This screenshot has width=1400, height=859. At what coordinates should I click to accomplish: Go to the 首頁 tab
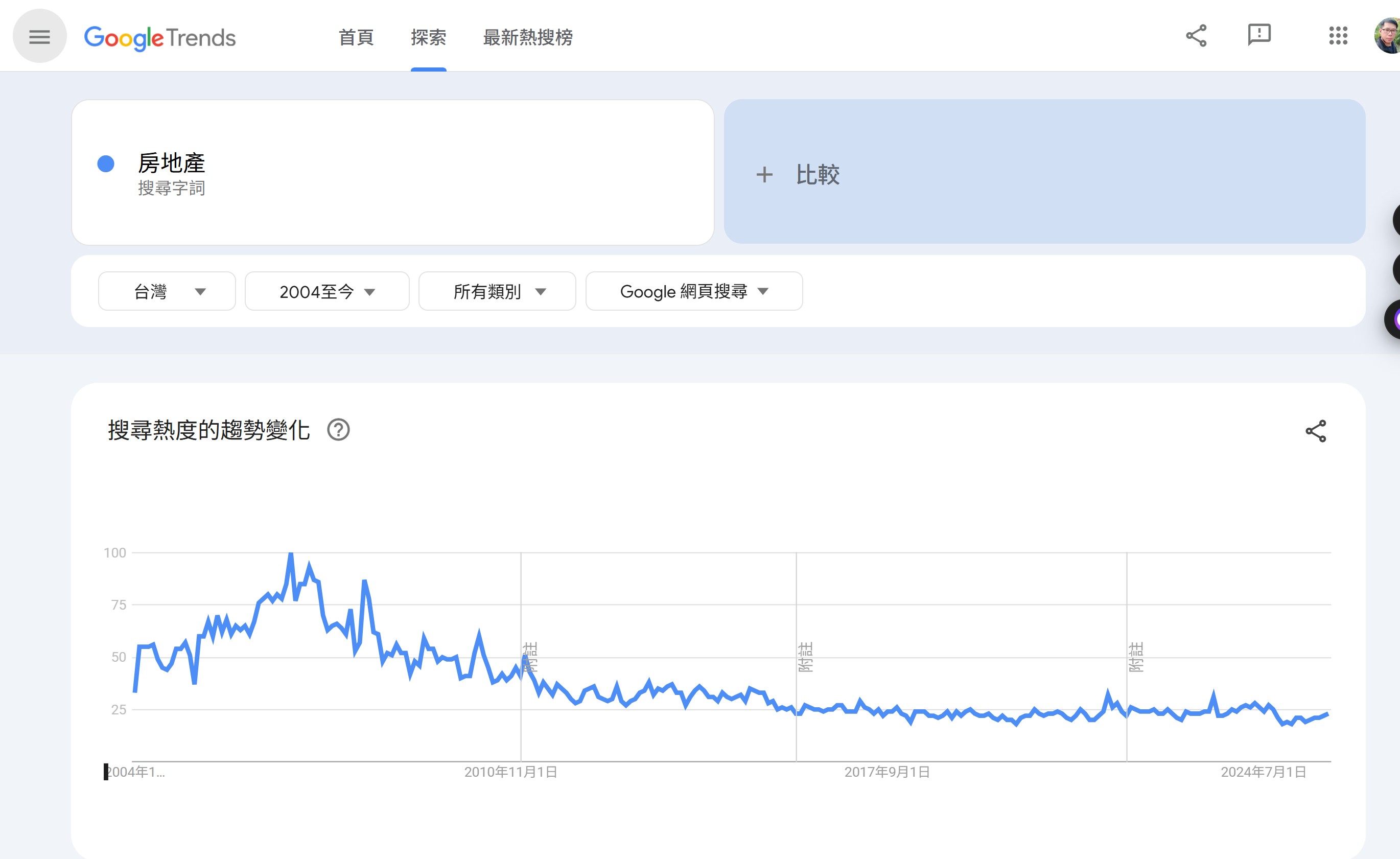click(356, 37)
